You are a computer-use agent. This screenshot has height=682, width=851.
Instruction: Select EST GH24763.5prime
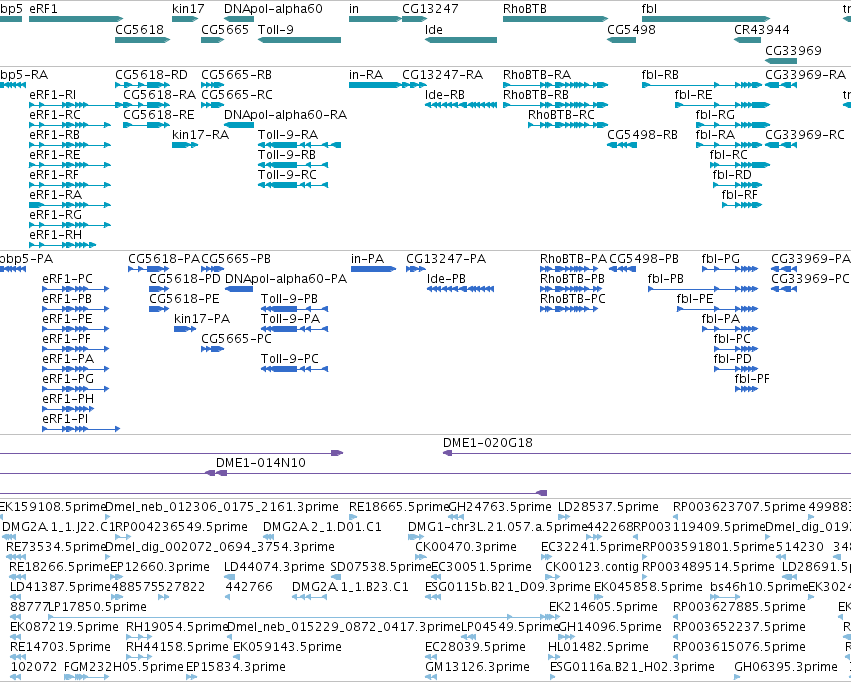[500, 506]
